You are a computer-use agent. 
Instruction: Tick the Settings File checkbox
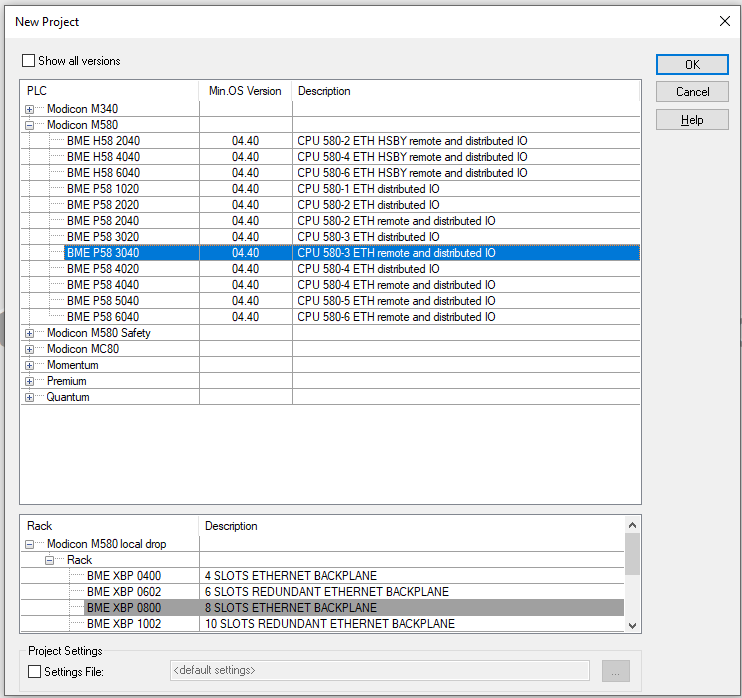coord(35,672)
